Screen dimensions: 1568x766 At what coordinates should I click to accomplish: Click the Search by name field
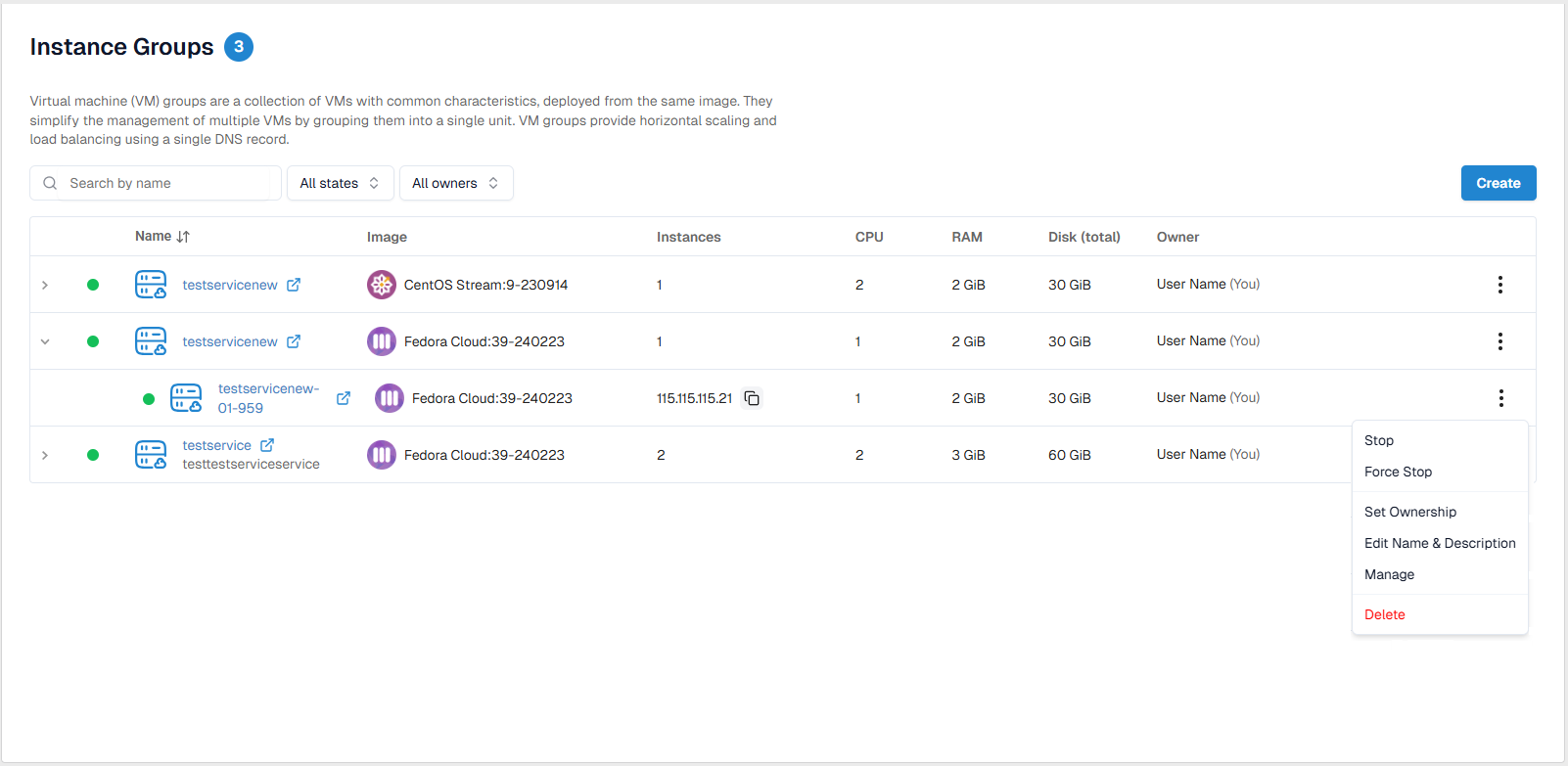coord(166,183)
